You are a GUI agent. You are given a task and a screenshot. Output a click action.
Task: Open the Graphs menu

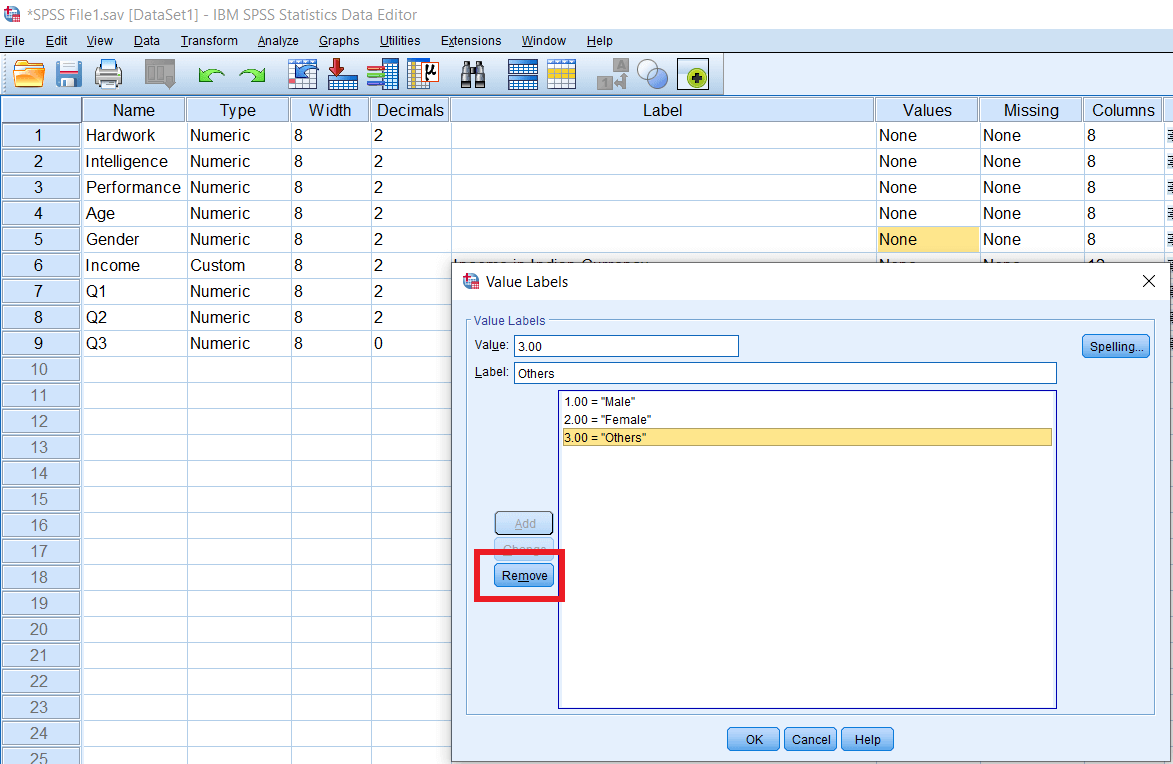[338, 41]
